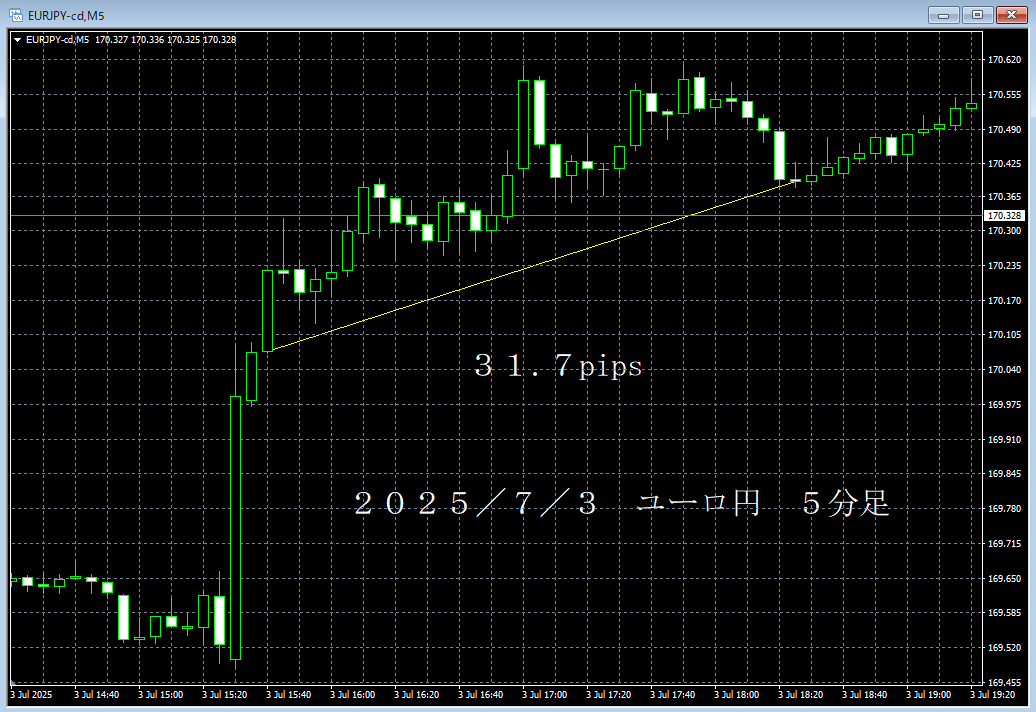The image size is (1036, 712).
Task: Click the 3 Jul 18:20 time label
Action: pyautogui.click(x=801, y=695)
